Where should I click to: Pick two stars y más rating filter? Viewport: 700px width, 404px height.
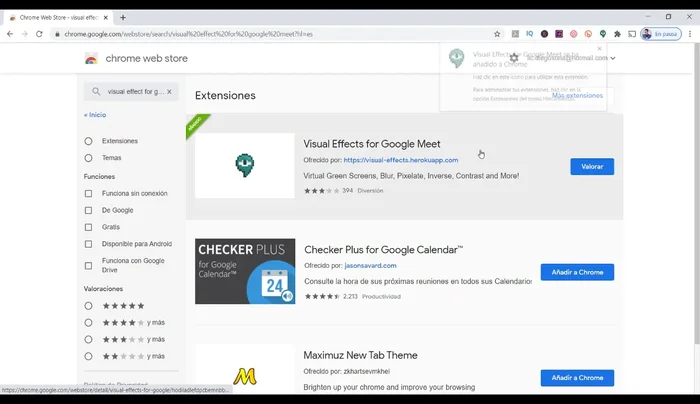click(88, 356)
